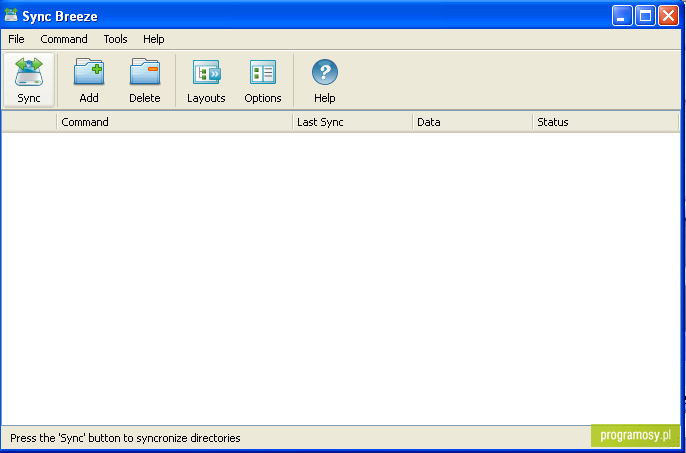Open the File menu
686x453 pixels.
16,39
